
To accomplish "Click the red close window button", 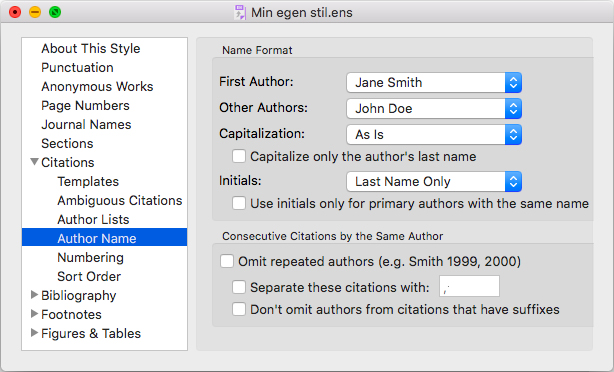I will (x=15, y=12).
